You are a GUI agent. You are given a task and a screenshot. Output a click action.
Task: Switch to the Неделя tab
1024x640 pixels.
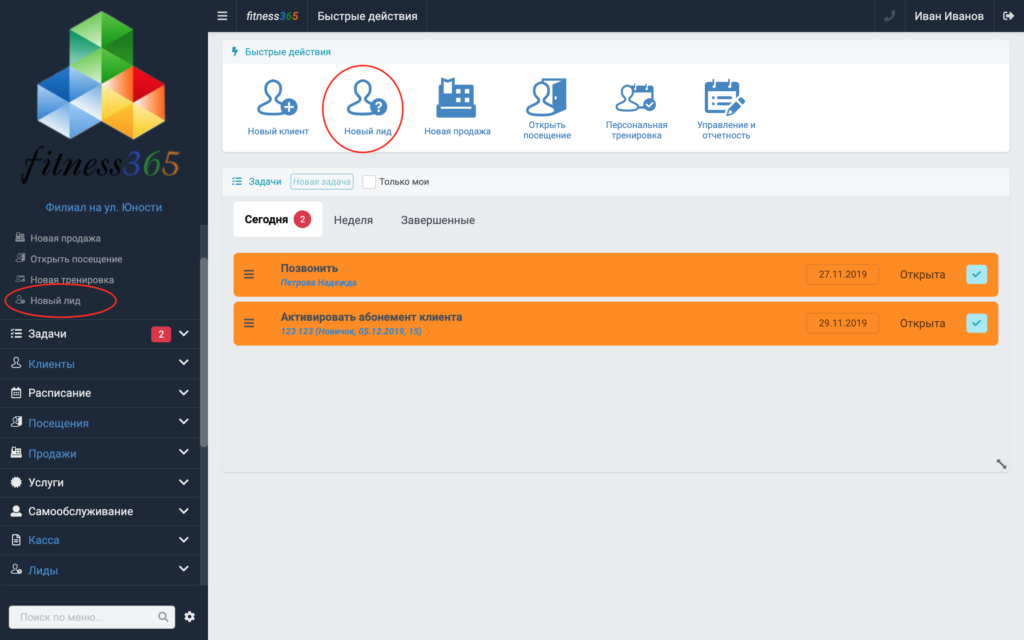[x=353, y=220]
